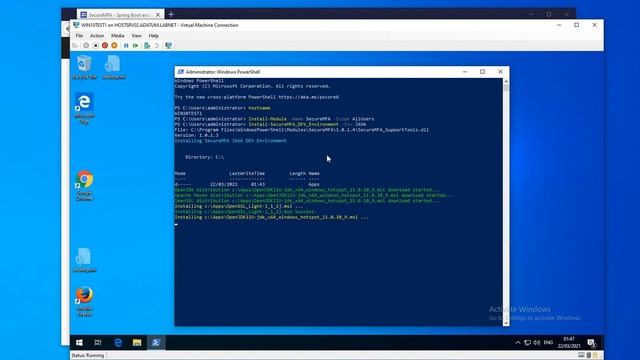Click the 'Directory: C:\' output line
640x360 pixels.
click(204, 157)
